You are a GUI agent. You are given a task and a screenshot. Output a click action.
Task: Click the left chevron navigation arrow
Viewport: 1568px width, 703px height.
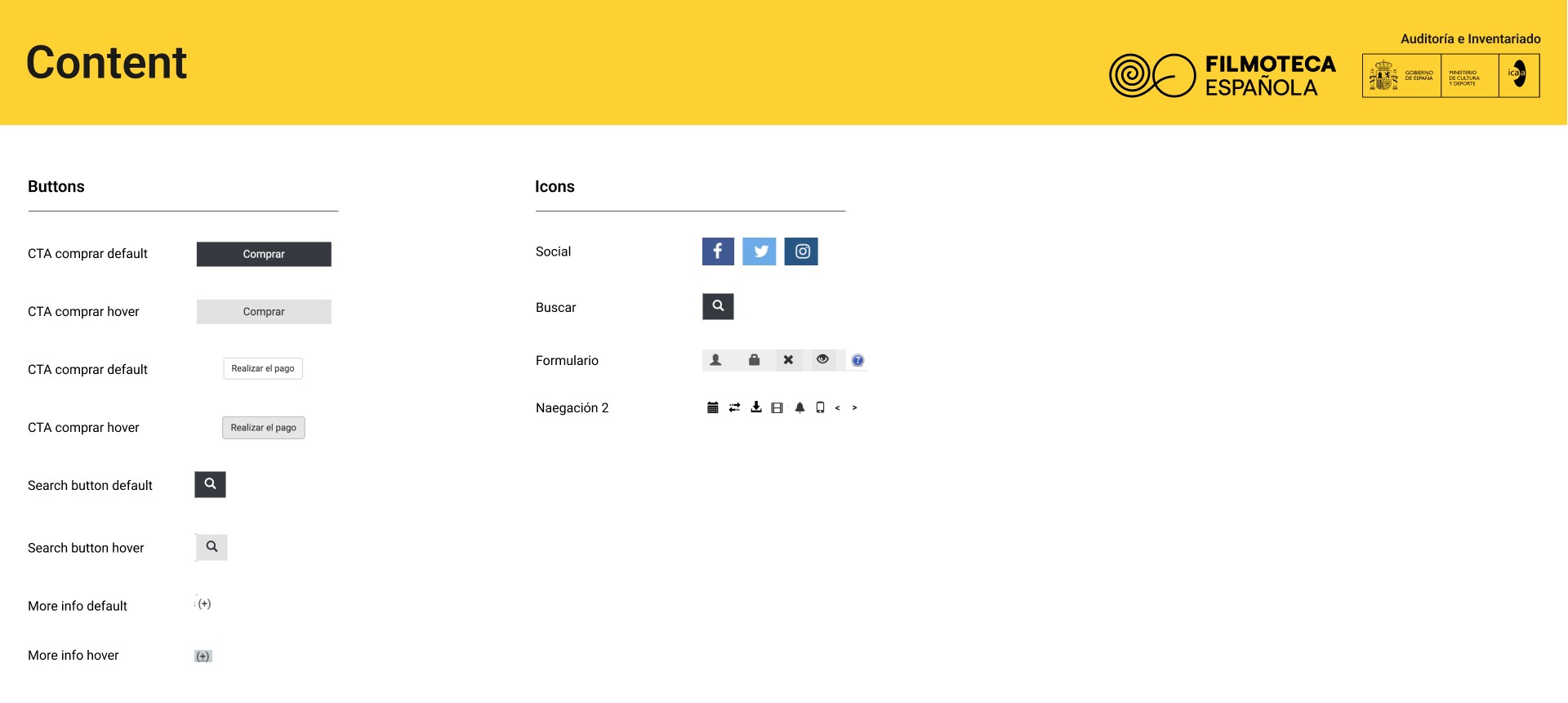pyautogui.click(x=837, y=407)
